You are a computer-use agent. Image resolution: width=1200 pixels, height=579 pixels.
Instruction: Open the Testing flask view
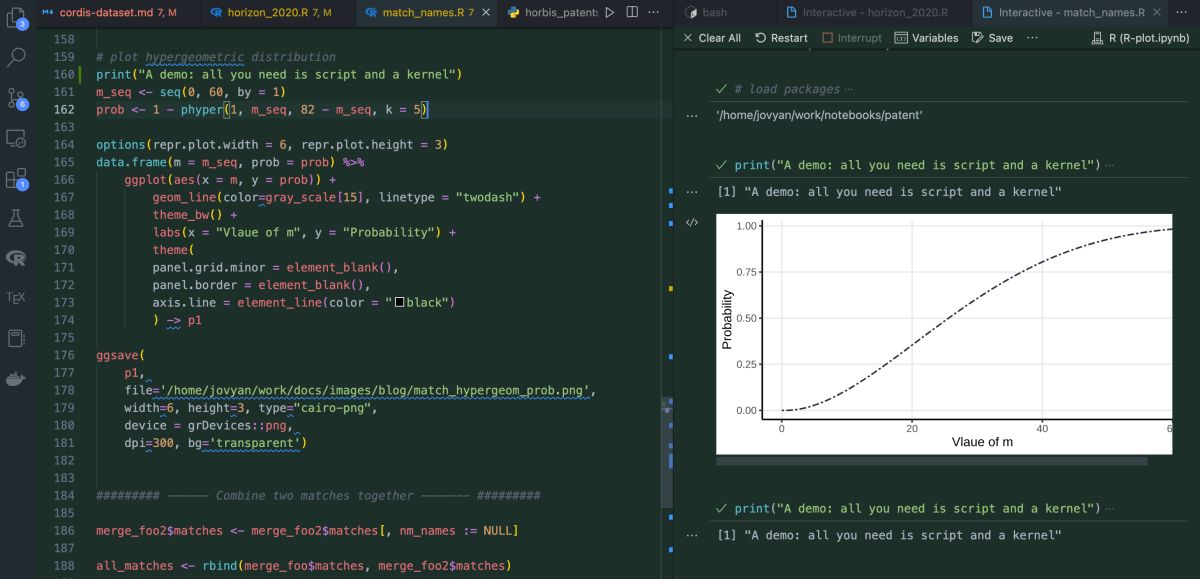pos(16,217)
